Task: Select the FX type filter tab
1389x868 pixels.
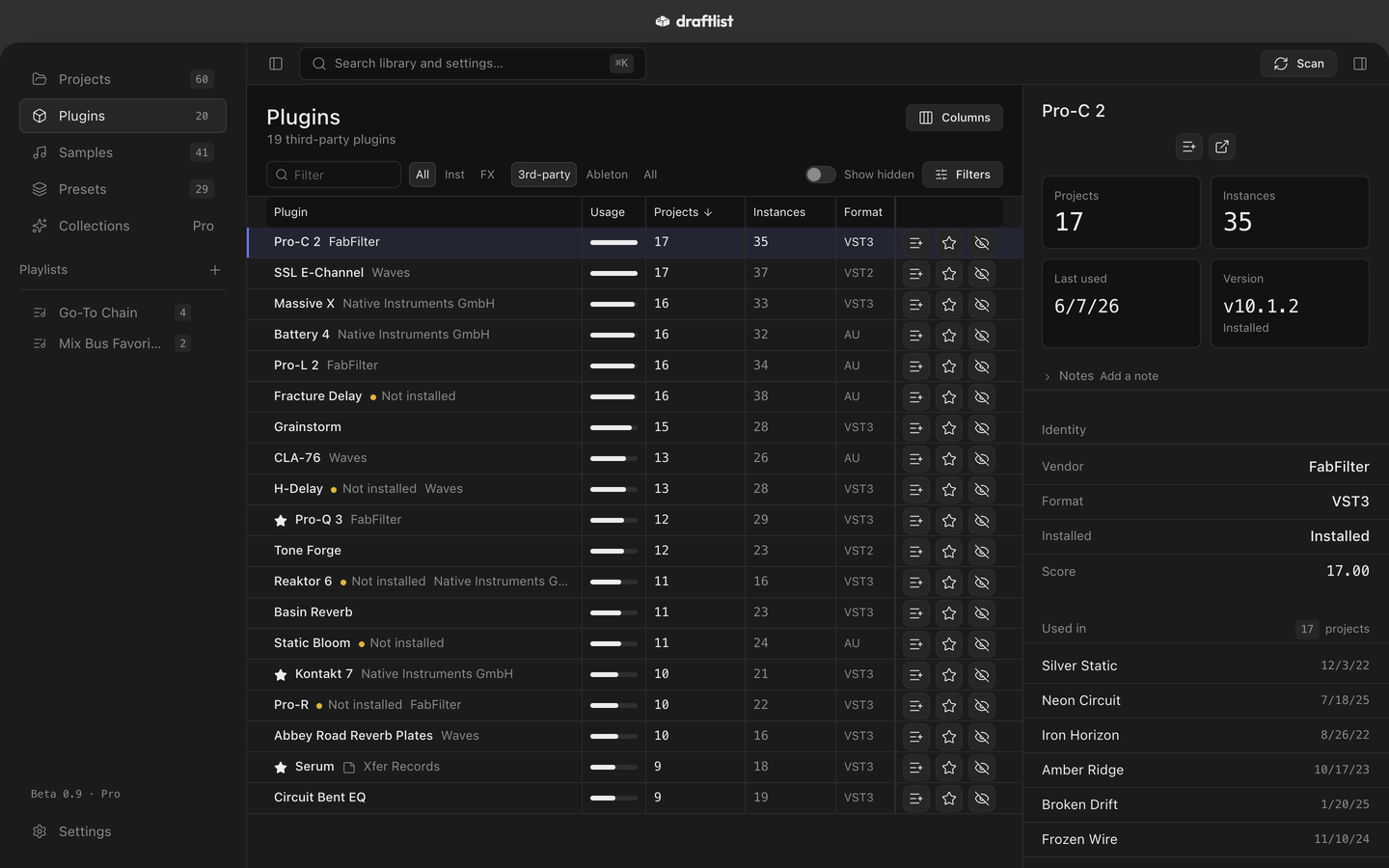Action: (x=487, y=175)
